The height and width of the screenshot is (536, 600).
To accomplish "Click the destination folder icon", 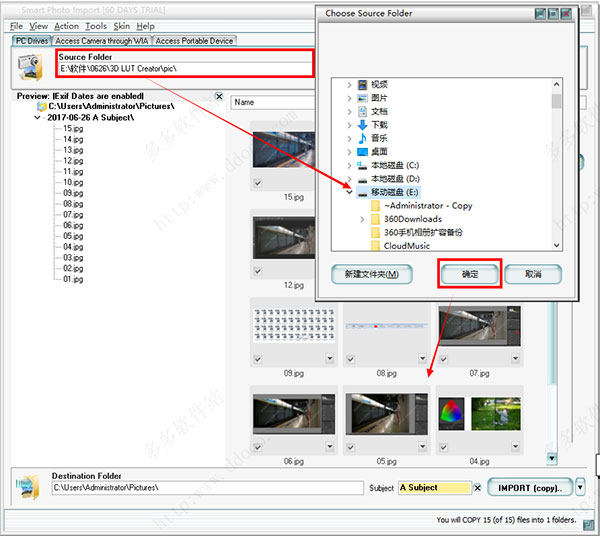I will [28, 487].
